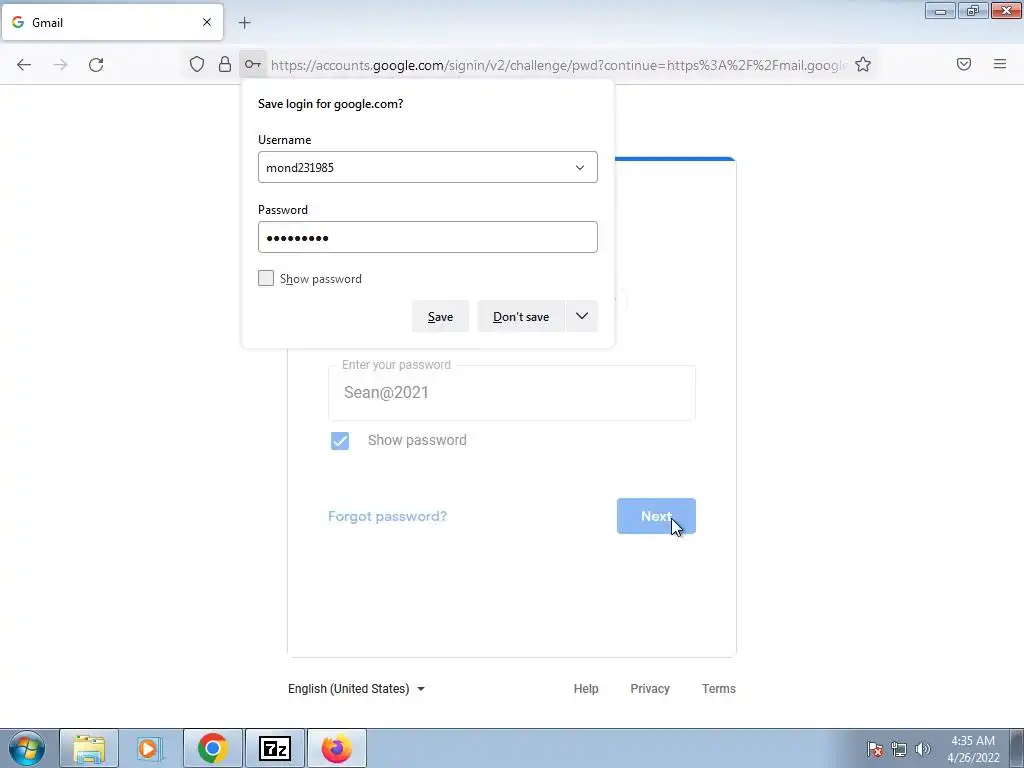Expand the Username suggestions dropdown
The width and height of the screenshot is (1024, 768).
click(580, 167)
